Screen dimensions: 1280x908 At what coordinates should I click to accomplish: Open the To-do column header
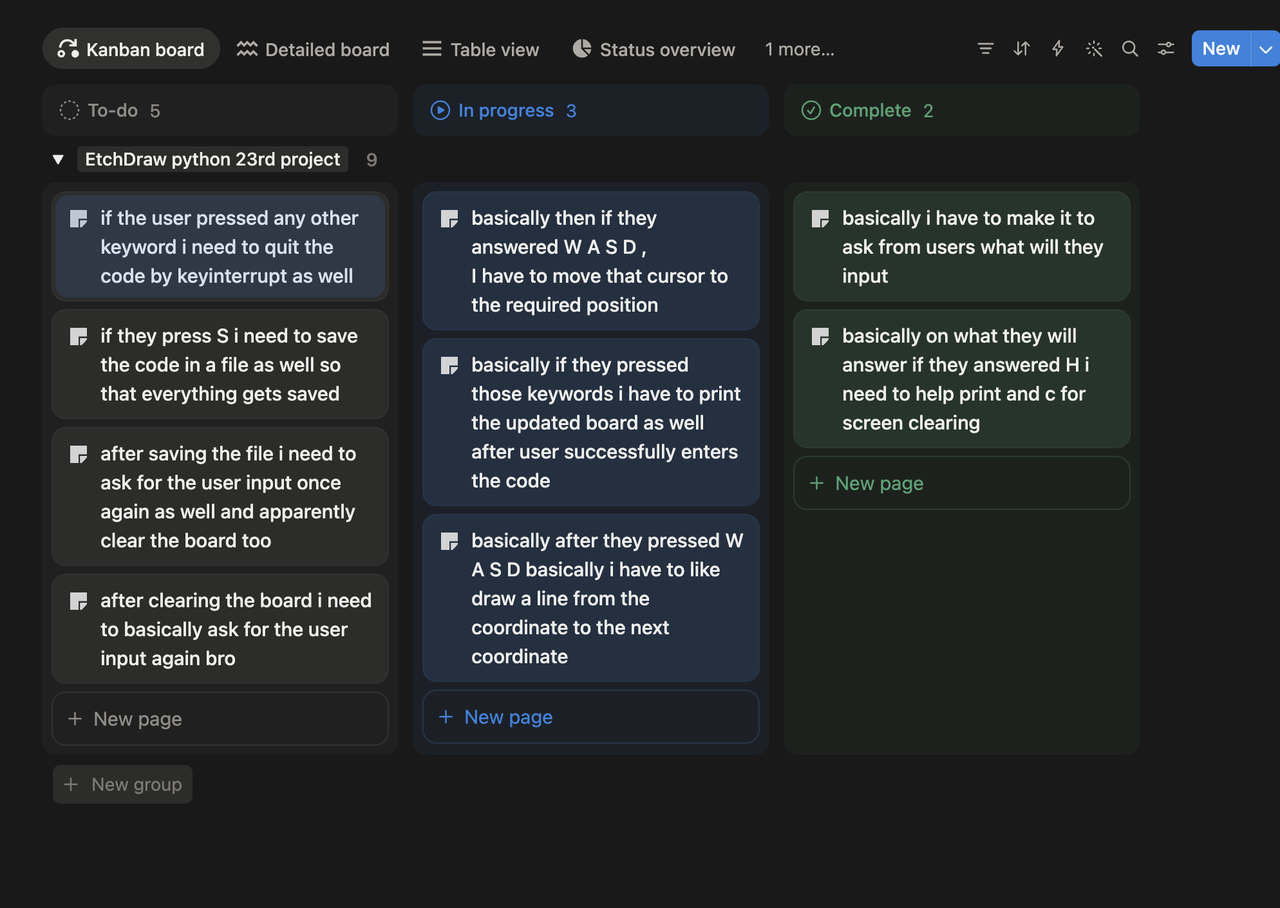tap(220, 110)
